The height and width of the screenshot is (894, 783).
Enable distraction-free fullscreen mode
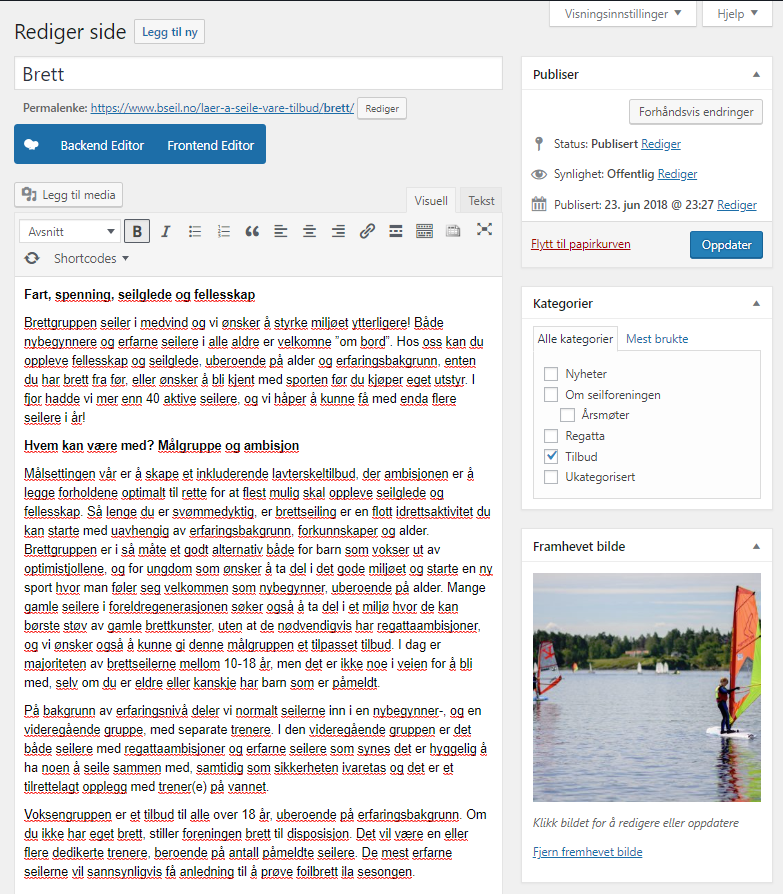(484, 230)
